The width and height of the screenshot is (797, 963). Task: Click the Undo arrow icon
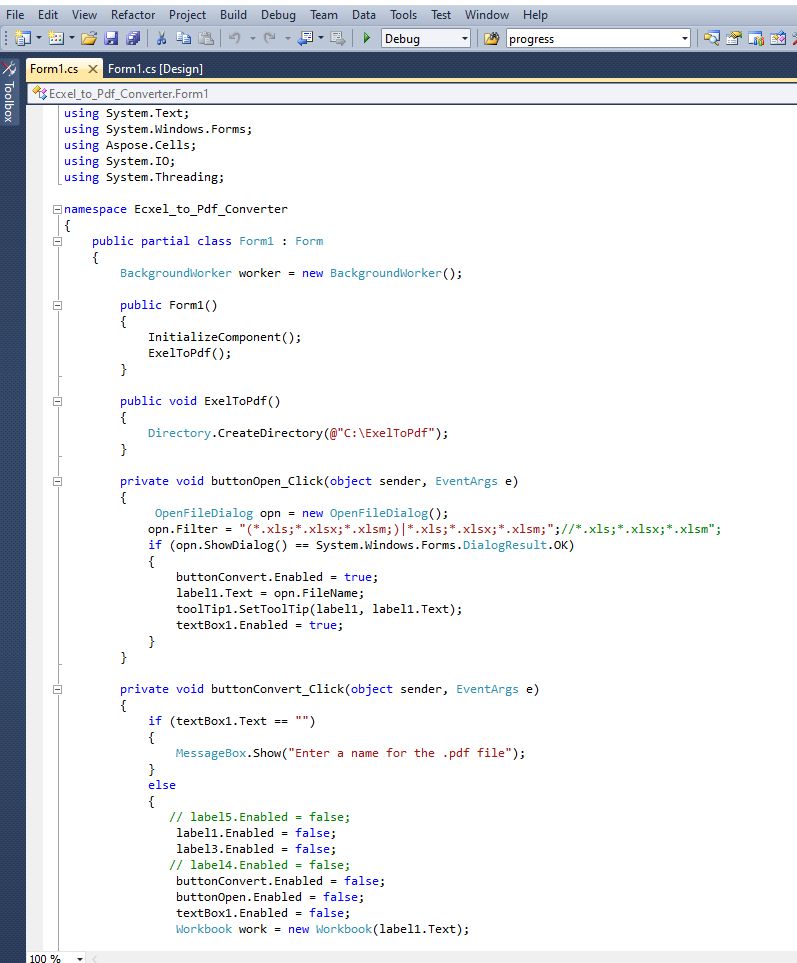[x=234, y=39]
